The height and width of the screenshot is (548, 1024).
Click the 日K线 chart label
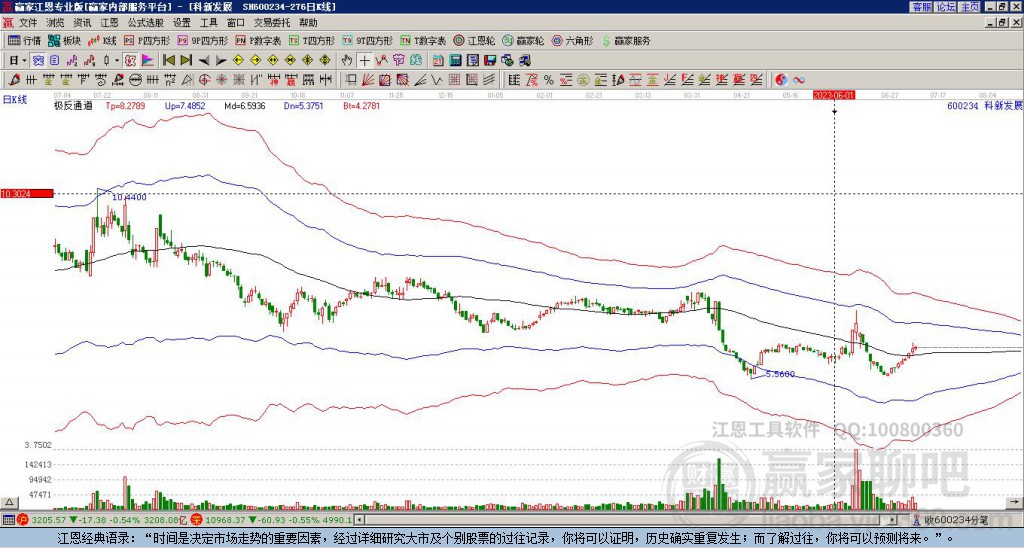tap(15, 100)
